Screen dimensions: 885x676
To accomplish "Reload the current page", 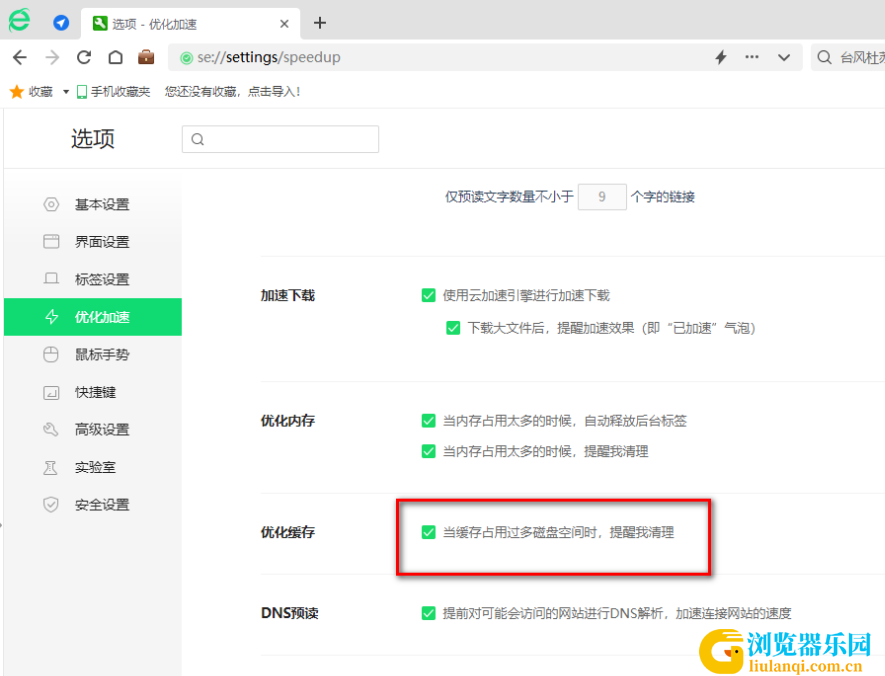I will [84, 57].
